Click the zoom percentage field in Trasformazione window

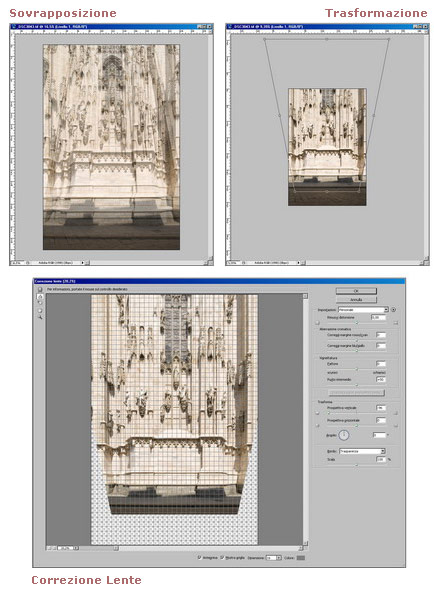[234, 263]
